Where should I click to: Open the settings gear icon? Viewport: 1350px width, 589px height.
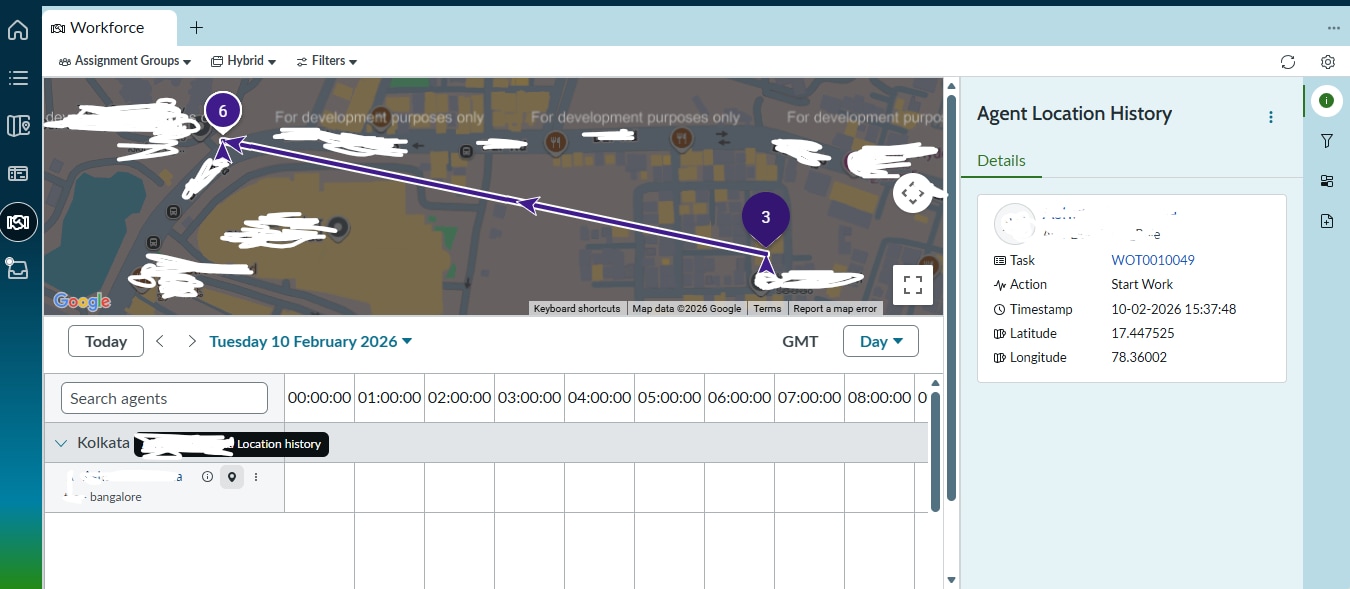1328,62
